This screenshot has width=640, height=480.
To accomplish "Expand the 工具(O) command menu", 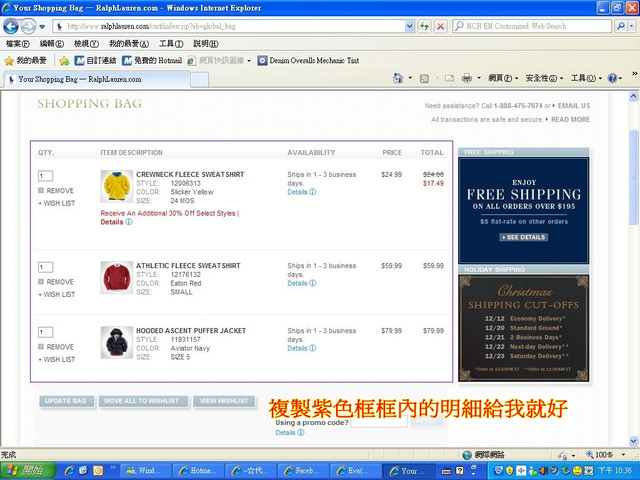I will click(x=586, y=78).
